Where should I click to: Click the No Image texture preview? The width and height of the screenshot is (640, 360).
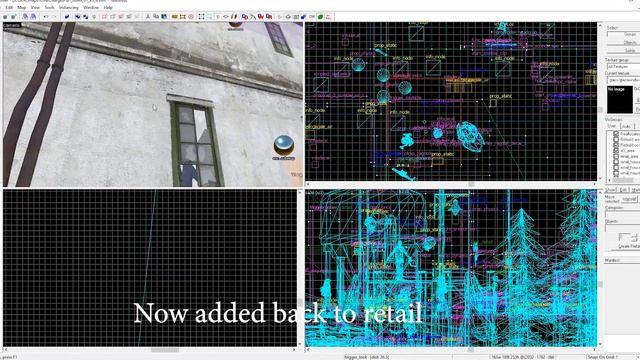pyautogui.click(x=620, y=99)
